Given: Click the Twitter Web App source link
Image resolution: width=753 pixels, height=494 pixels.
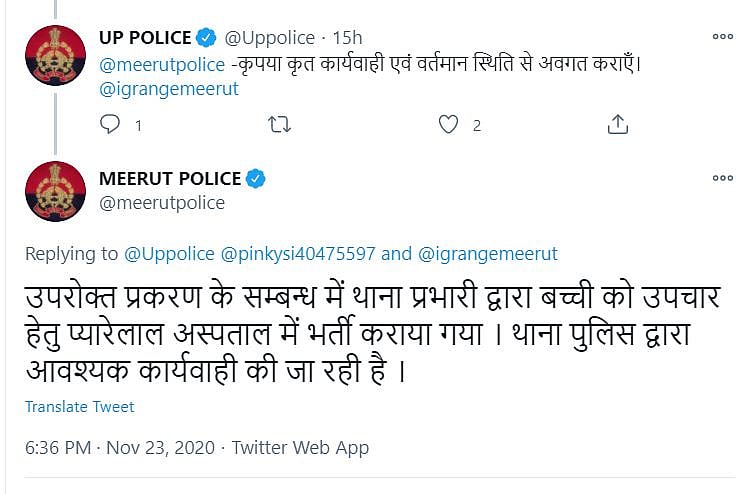Looking at the screenshot, I should point(300,448).
